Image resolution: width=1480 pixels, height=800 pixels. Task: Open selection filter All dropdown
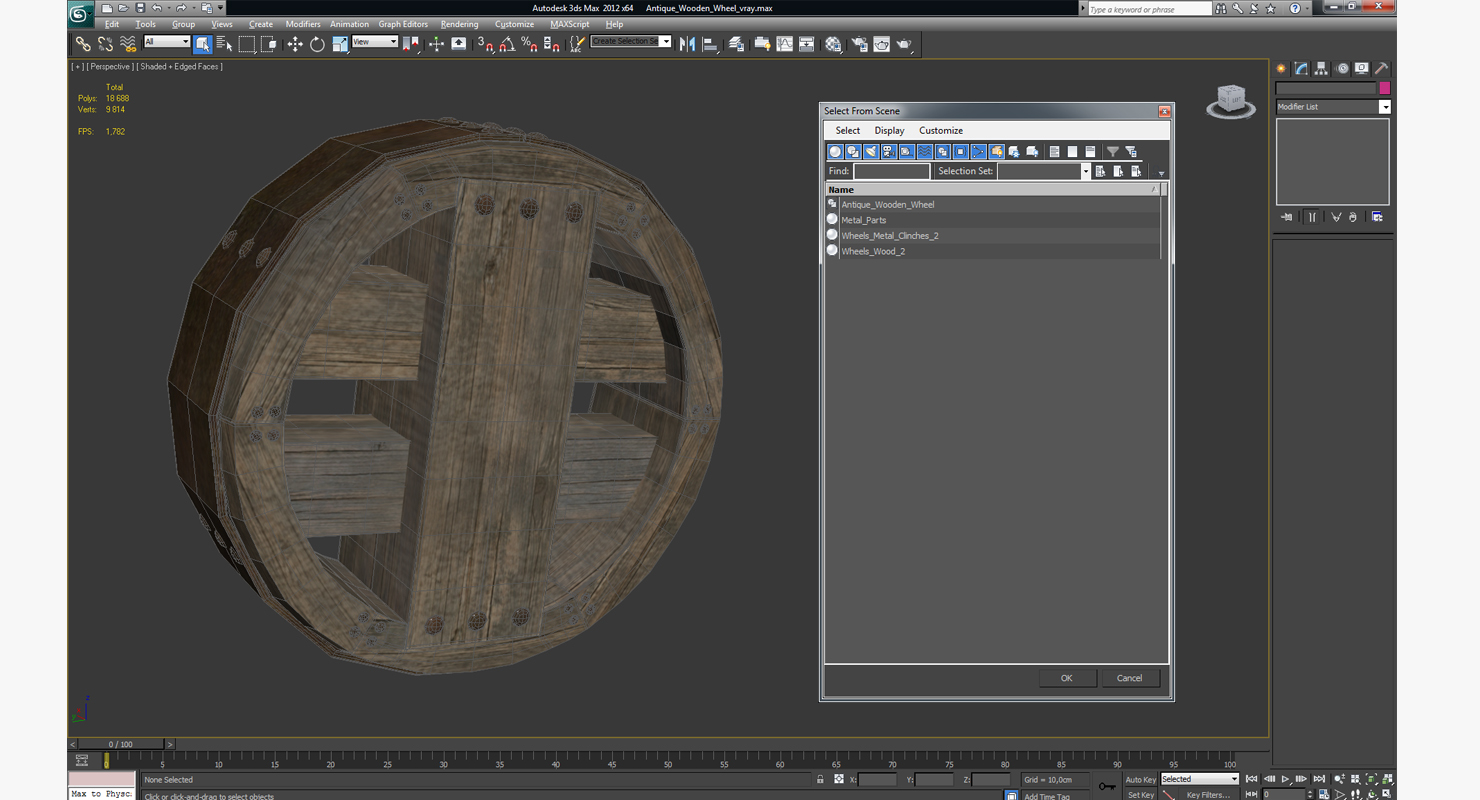[166, 42]
